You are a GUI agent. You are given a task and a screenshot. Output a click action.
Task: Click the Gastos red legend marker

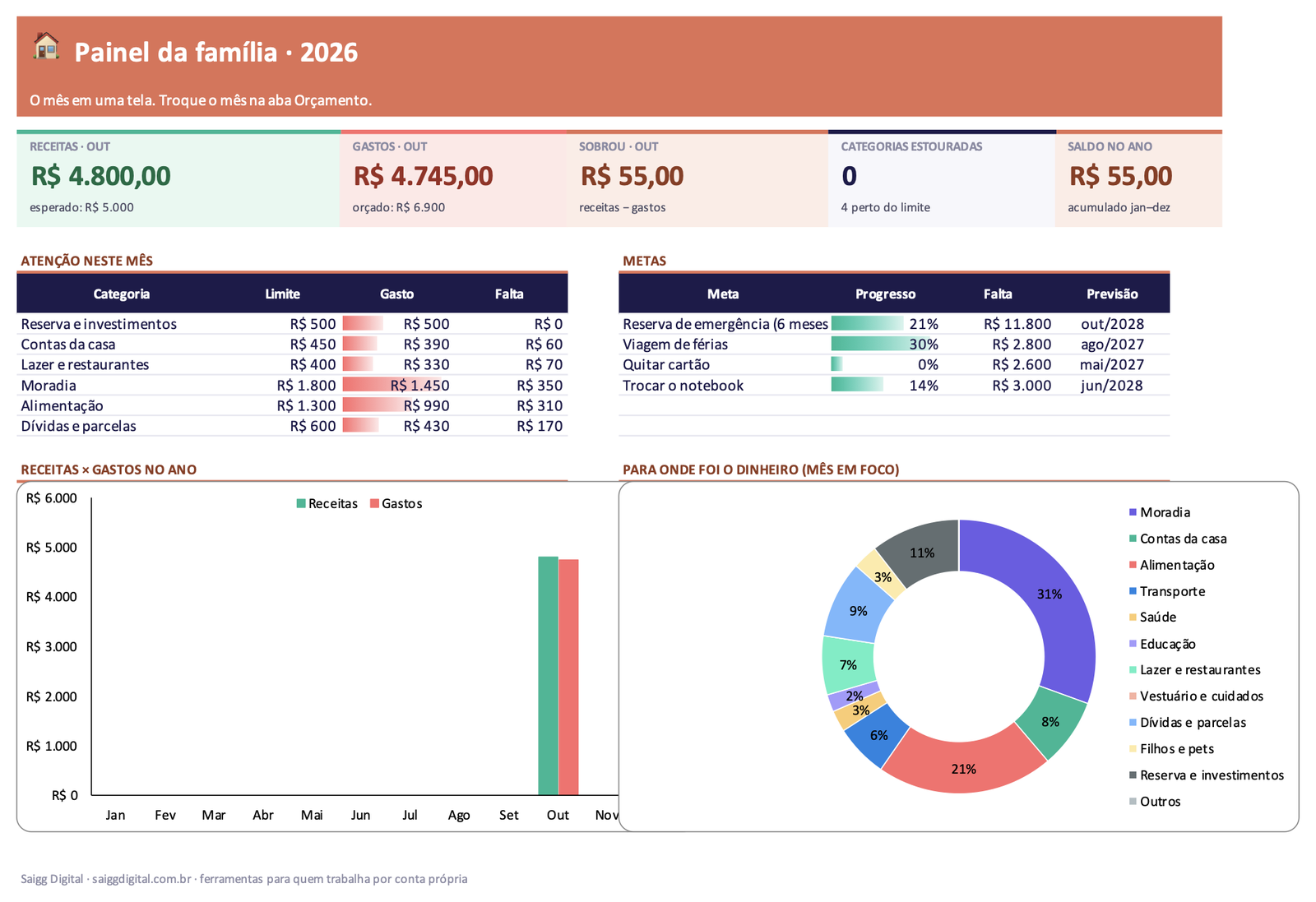point(374,503)
